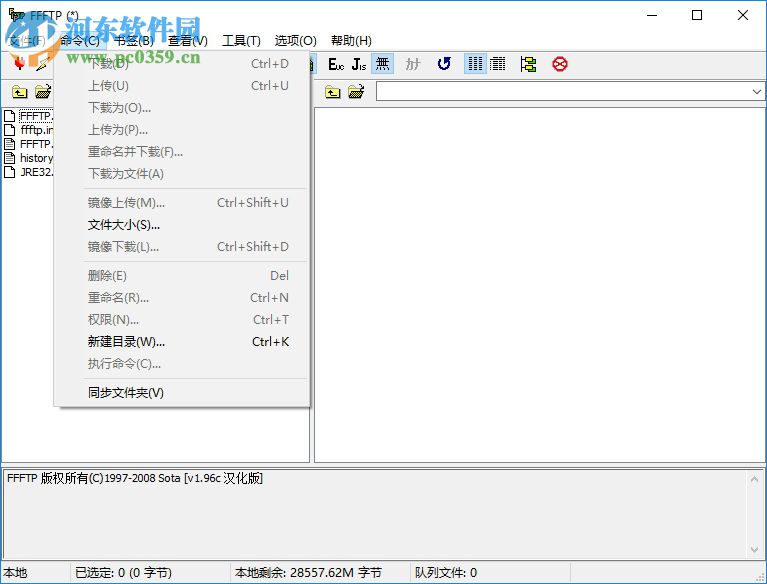767x584 pixels.
Task: Go up a folder in local pane
Action: [20, 91]
